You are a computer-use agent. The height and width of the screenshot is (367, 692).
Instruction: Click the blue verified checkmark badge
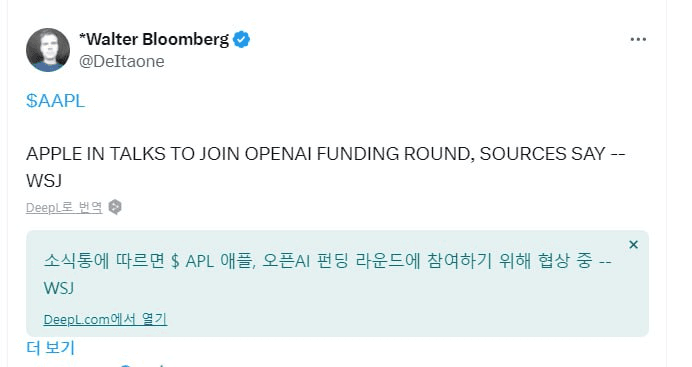tap(241, 39)
